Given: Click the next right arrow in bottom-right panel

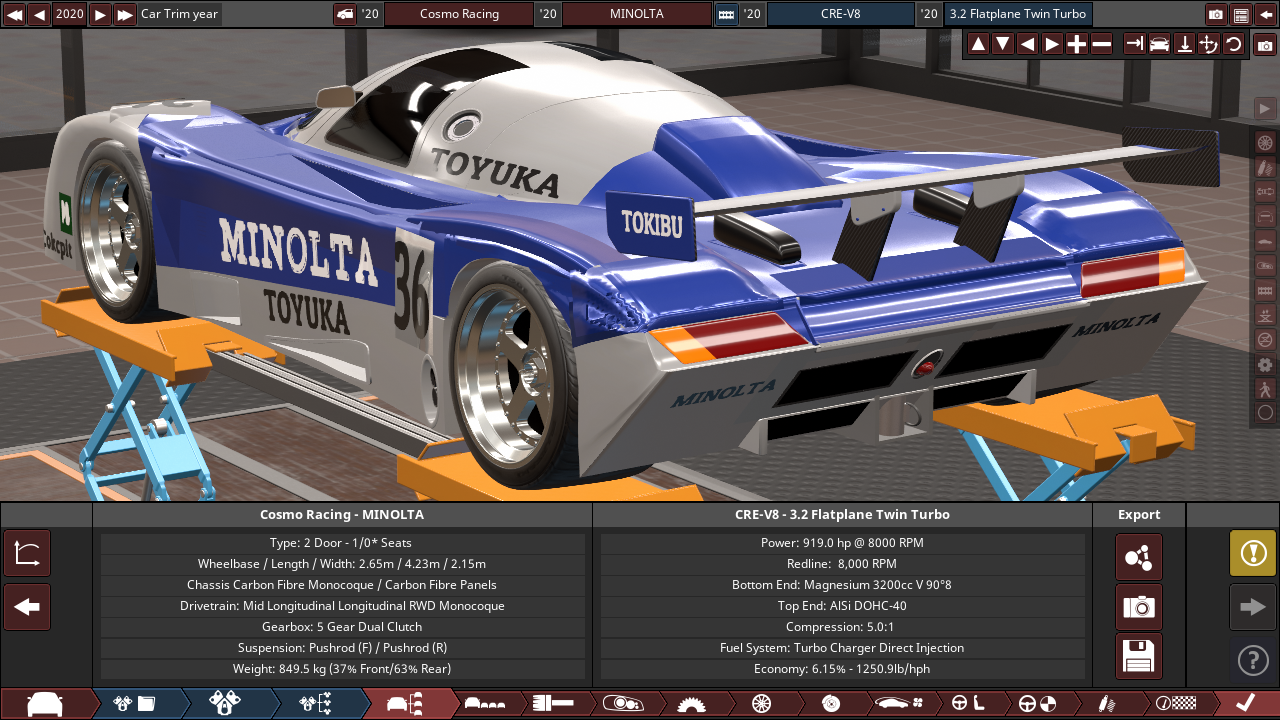Looking at the screenshot, I should [x=1253, y=607].
